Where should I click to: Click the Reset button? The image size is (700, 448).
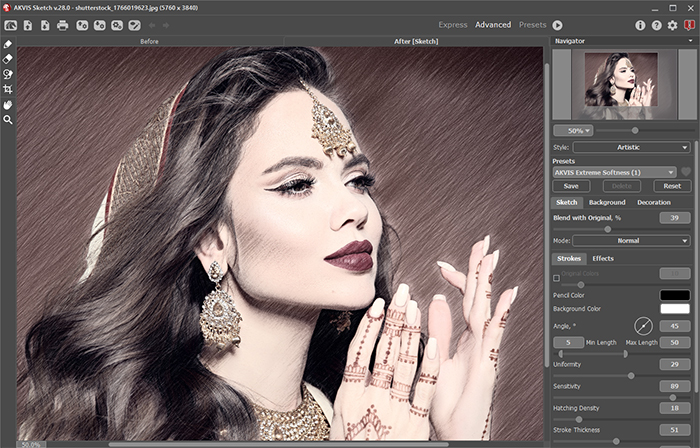(x=672, y=186)
